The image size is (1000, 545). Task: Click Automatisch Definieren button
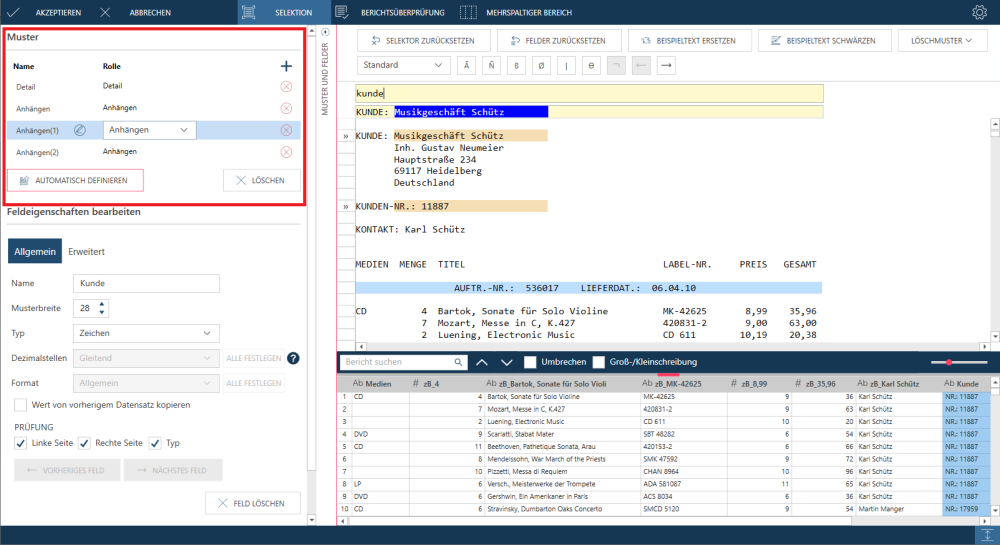75,180
